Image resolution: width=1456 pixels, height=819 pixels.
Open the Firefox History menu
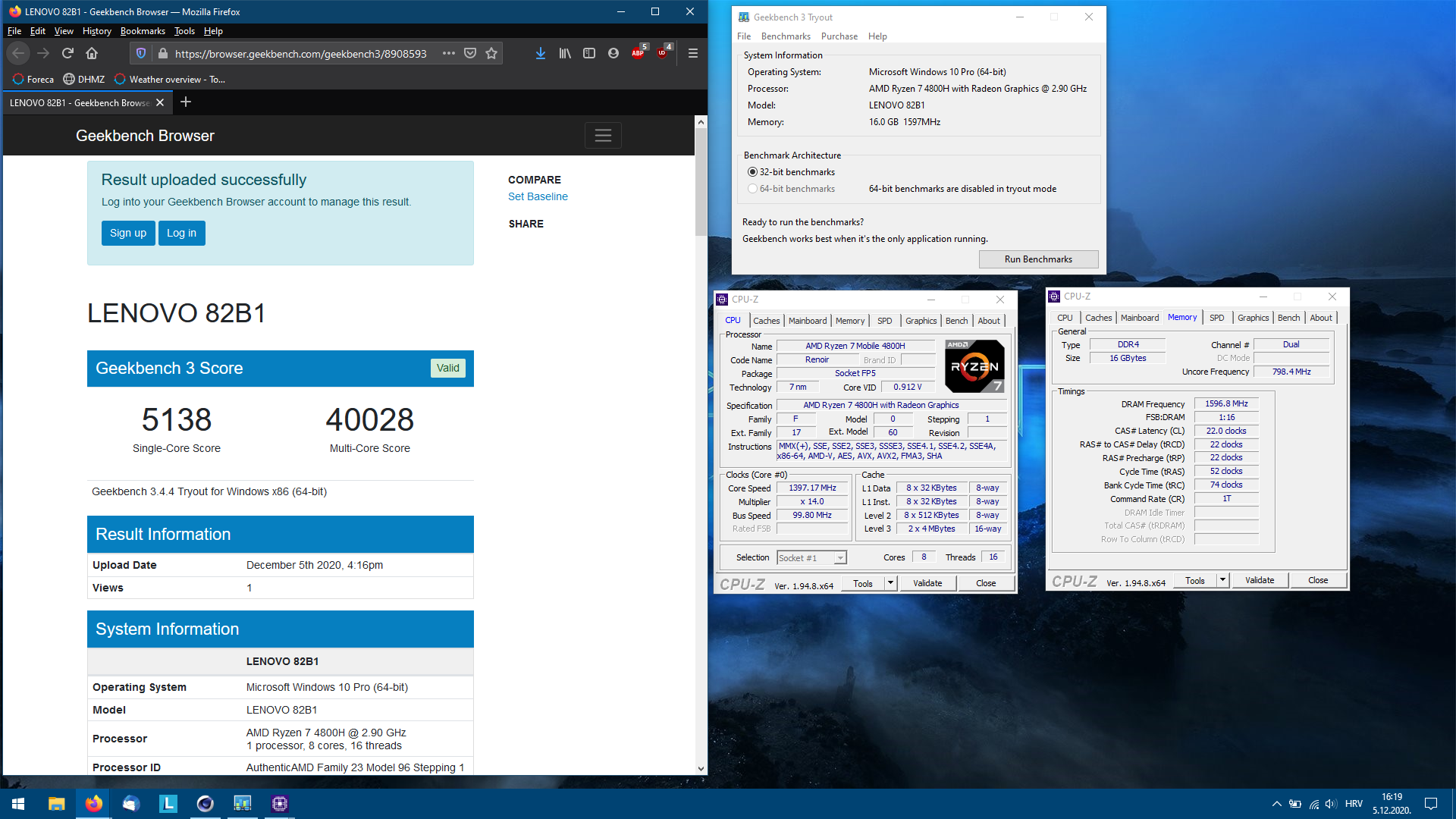96,31
